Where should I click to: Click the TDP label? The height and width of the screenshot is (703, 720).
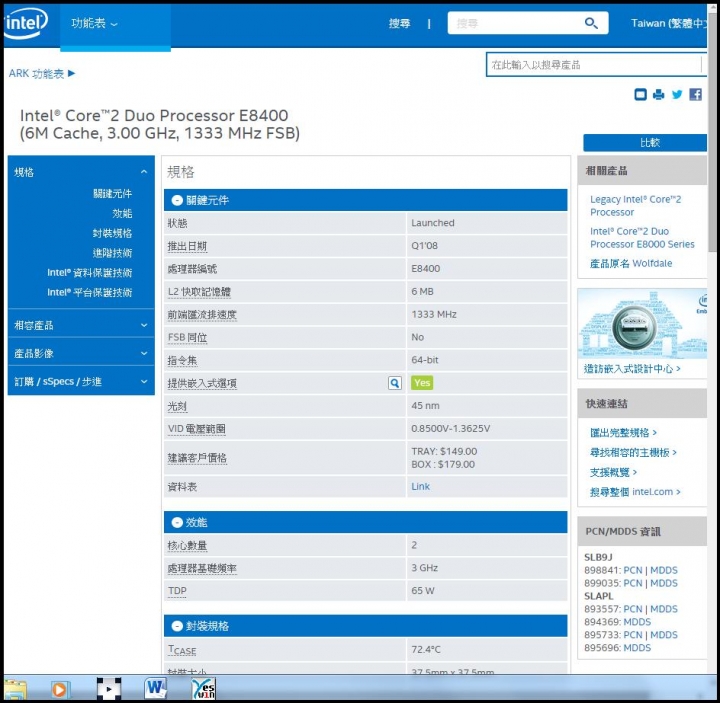(x=177, y=591)
